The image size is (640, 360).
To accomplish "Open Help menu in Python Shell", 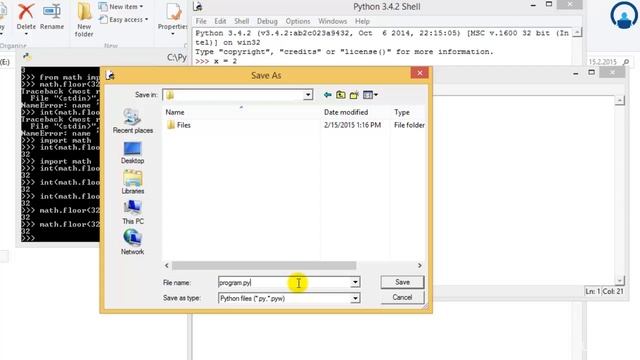I will coord(362,21).
